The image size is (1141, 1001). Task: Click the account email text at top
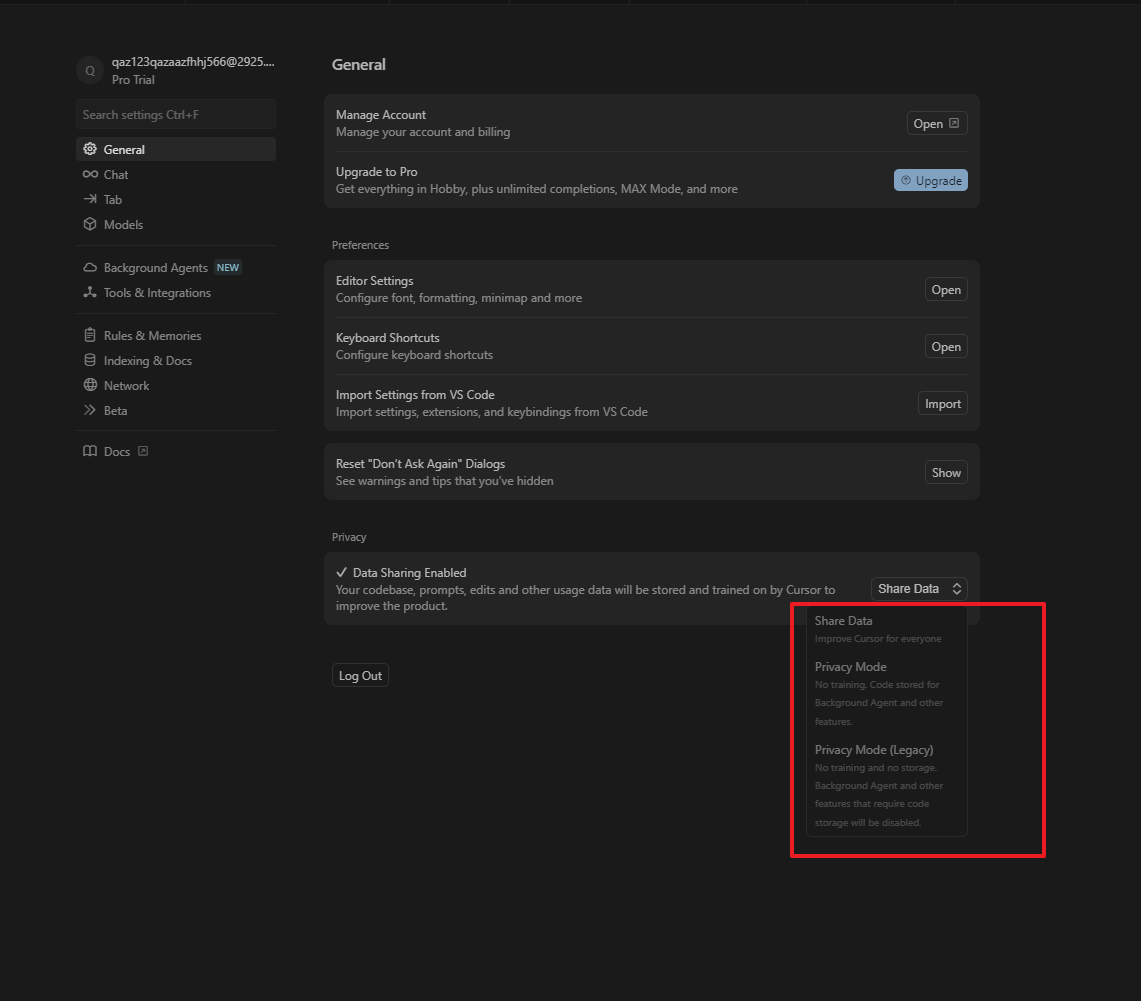[193, 62]
